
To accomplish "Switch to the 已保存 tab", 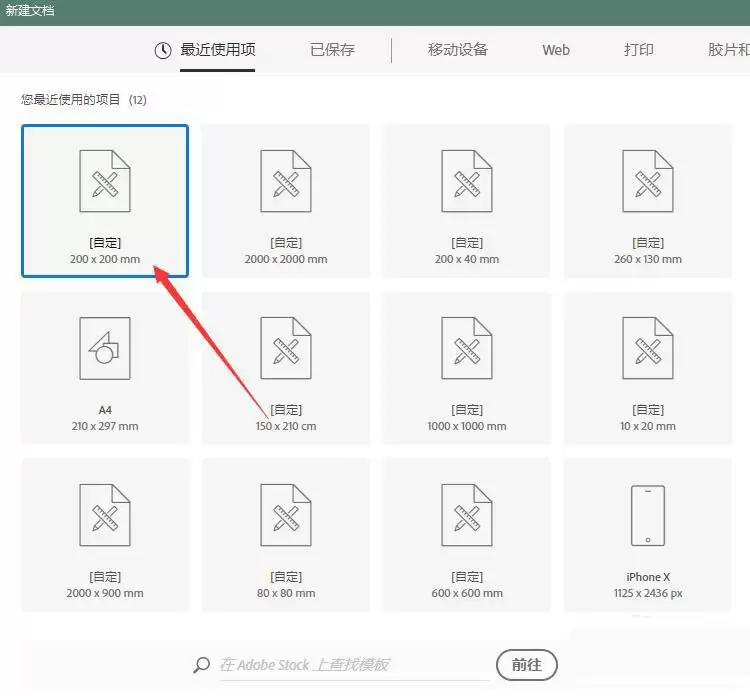I will (332, 50).
